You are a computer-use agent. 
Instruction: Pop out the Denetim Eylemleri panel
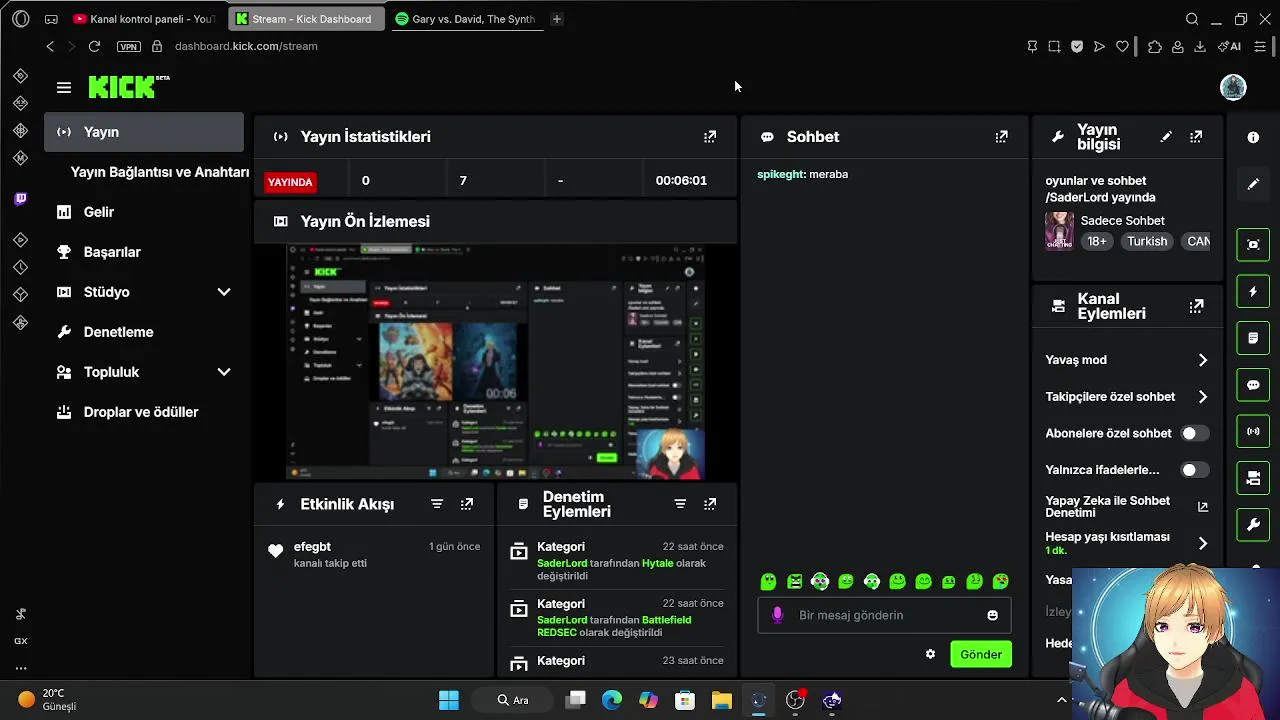[710, 504]
